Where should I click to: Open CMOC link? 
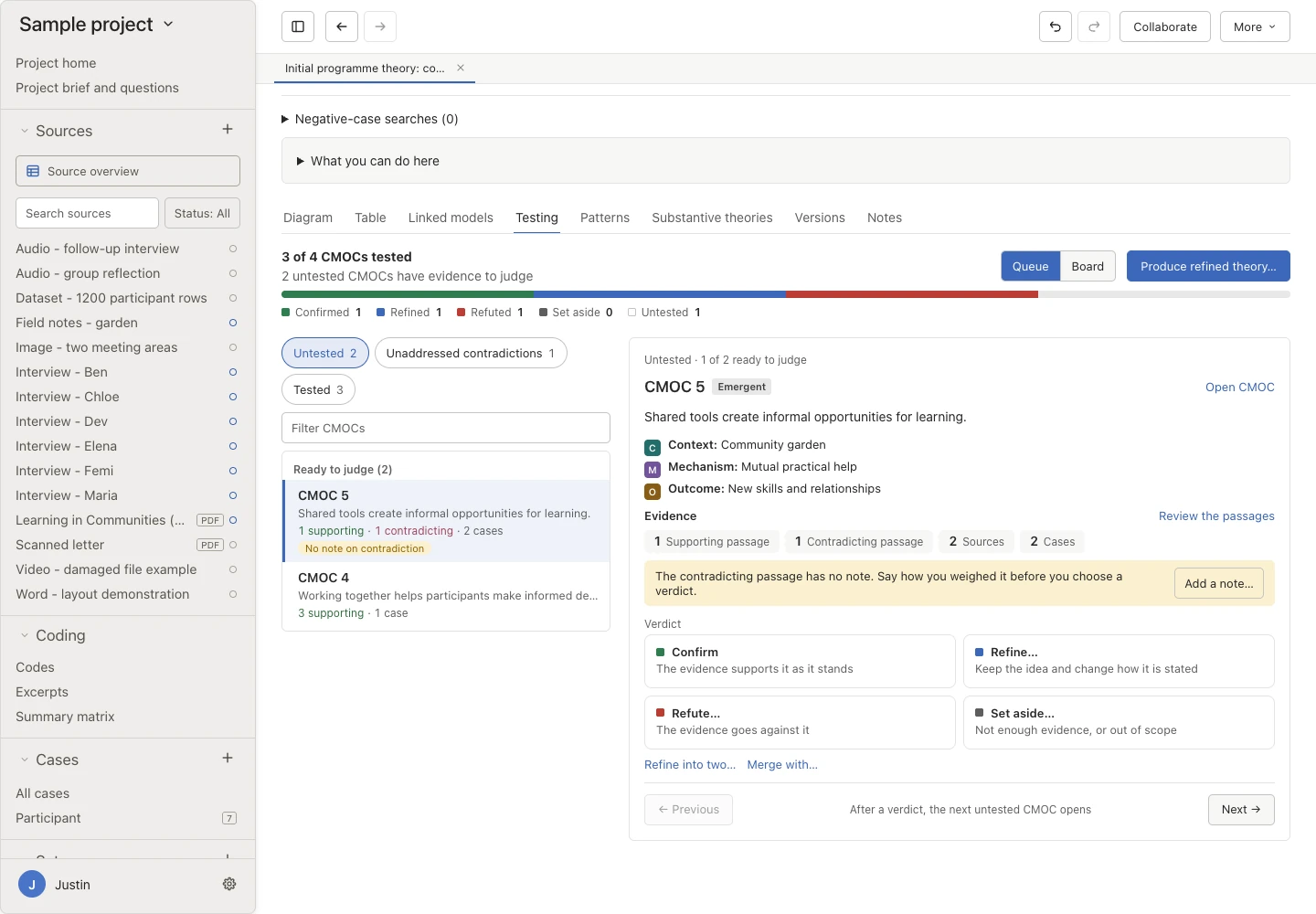[x=1239, y=388]
